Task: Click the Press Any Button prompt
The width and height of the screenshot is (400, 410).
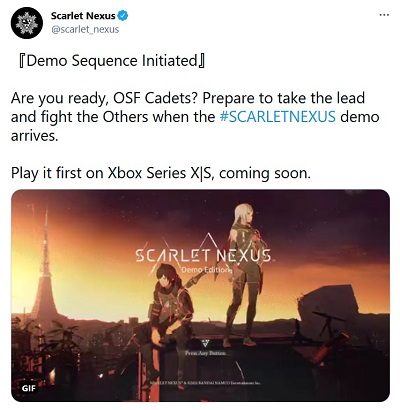Action: (x=206, y=353)
